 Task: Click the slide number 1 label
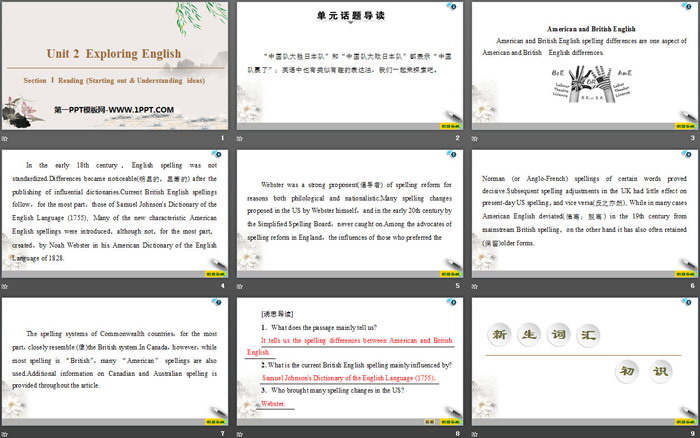(222, 138)
